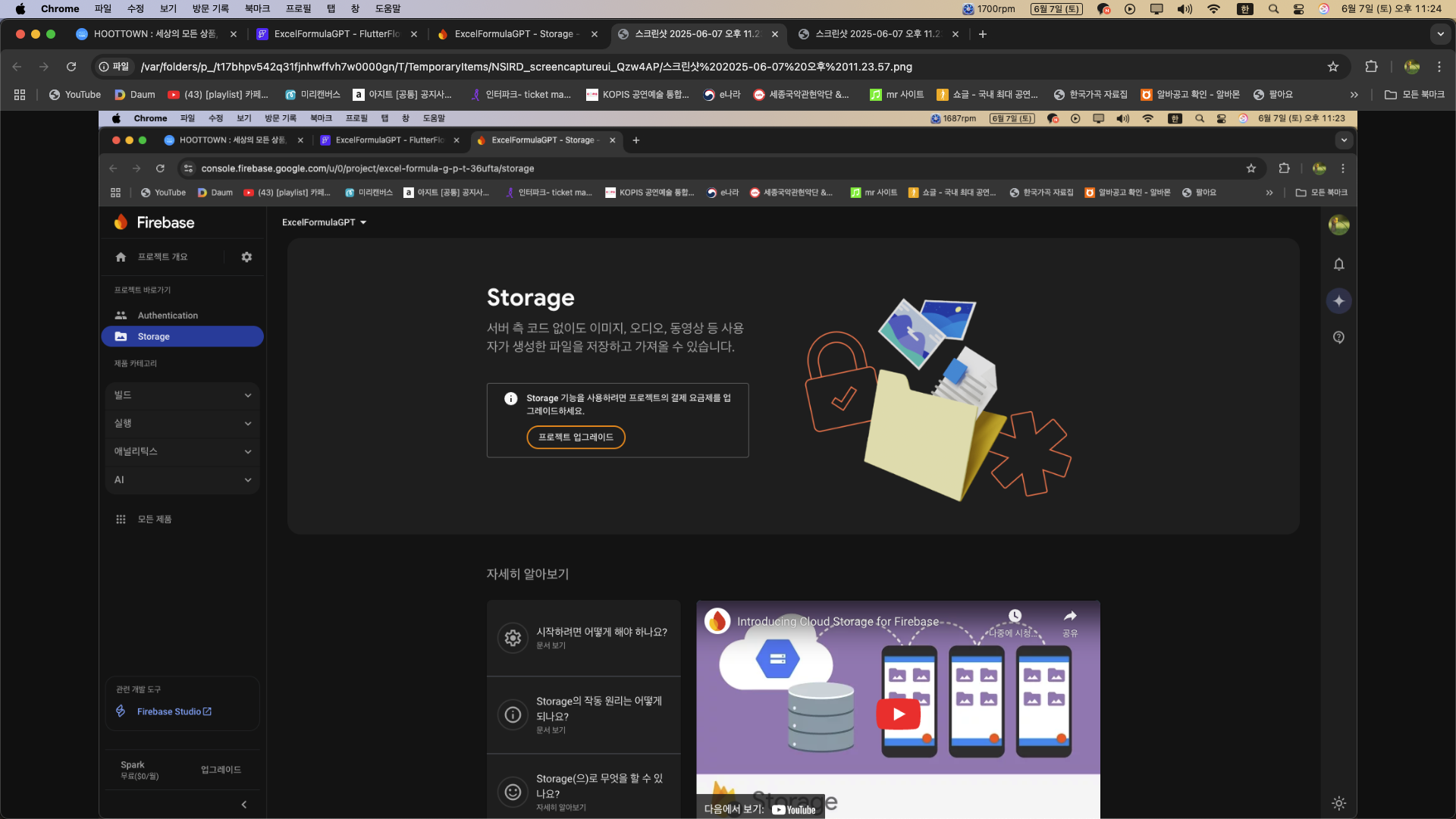Bookmark the screenshot PNG page with the star
Image resolution: width=1456 pixels, height=819 pixels.
point(1332,67)
